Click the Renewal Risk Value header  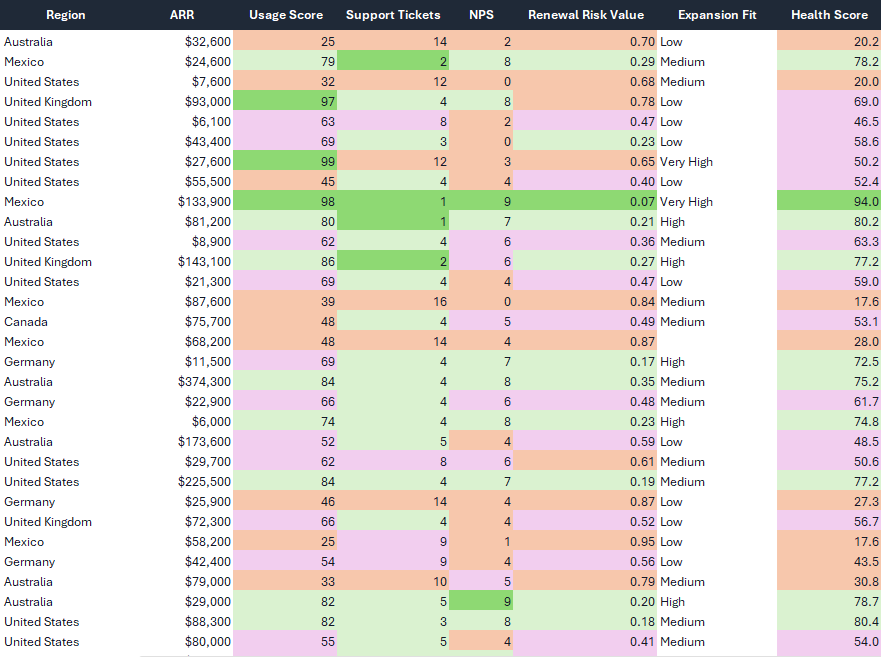585,15
